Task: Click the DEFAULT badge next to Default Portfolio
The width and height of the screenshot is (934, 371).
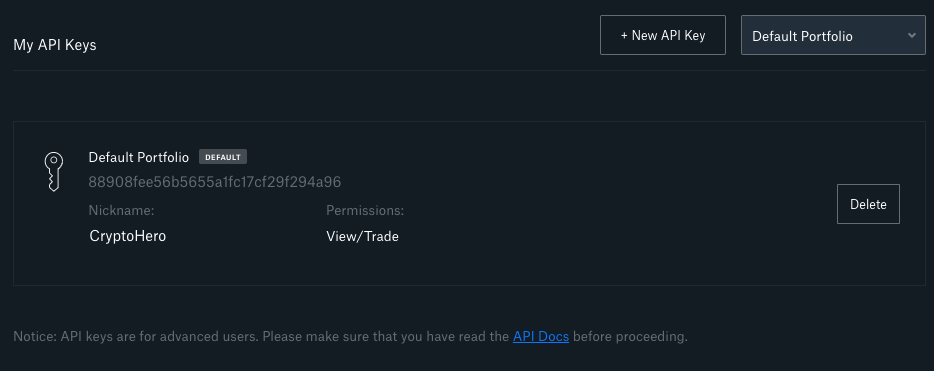Action: 223,157
